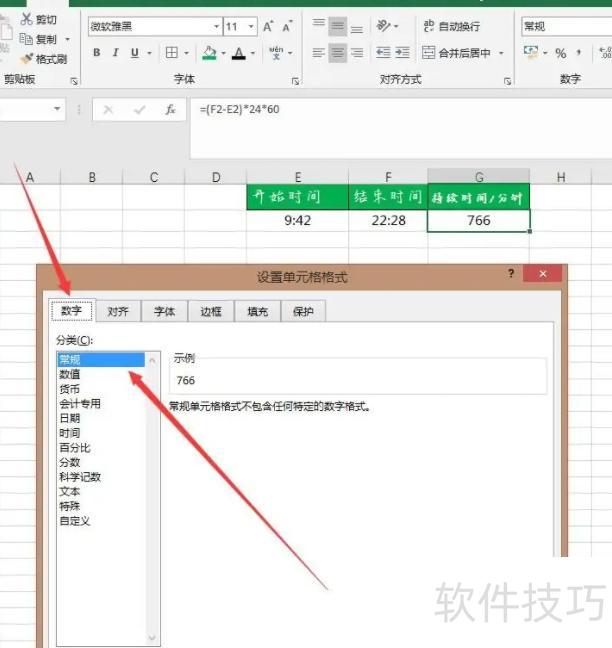Click the phonetic guide wén icon

pos(276,52)
